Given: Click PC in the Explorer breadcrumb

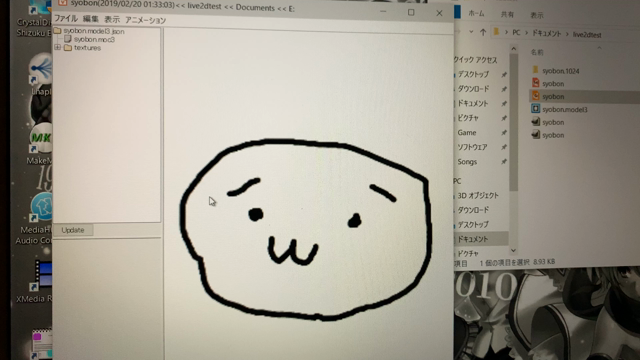Looking at the screenshot, I should click(516, 33).
